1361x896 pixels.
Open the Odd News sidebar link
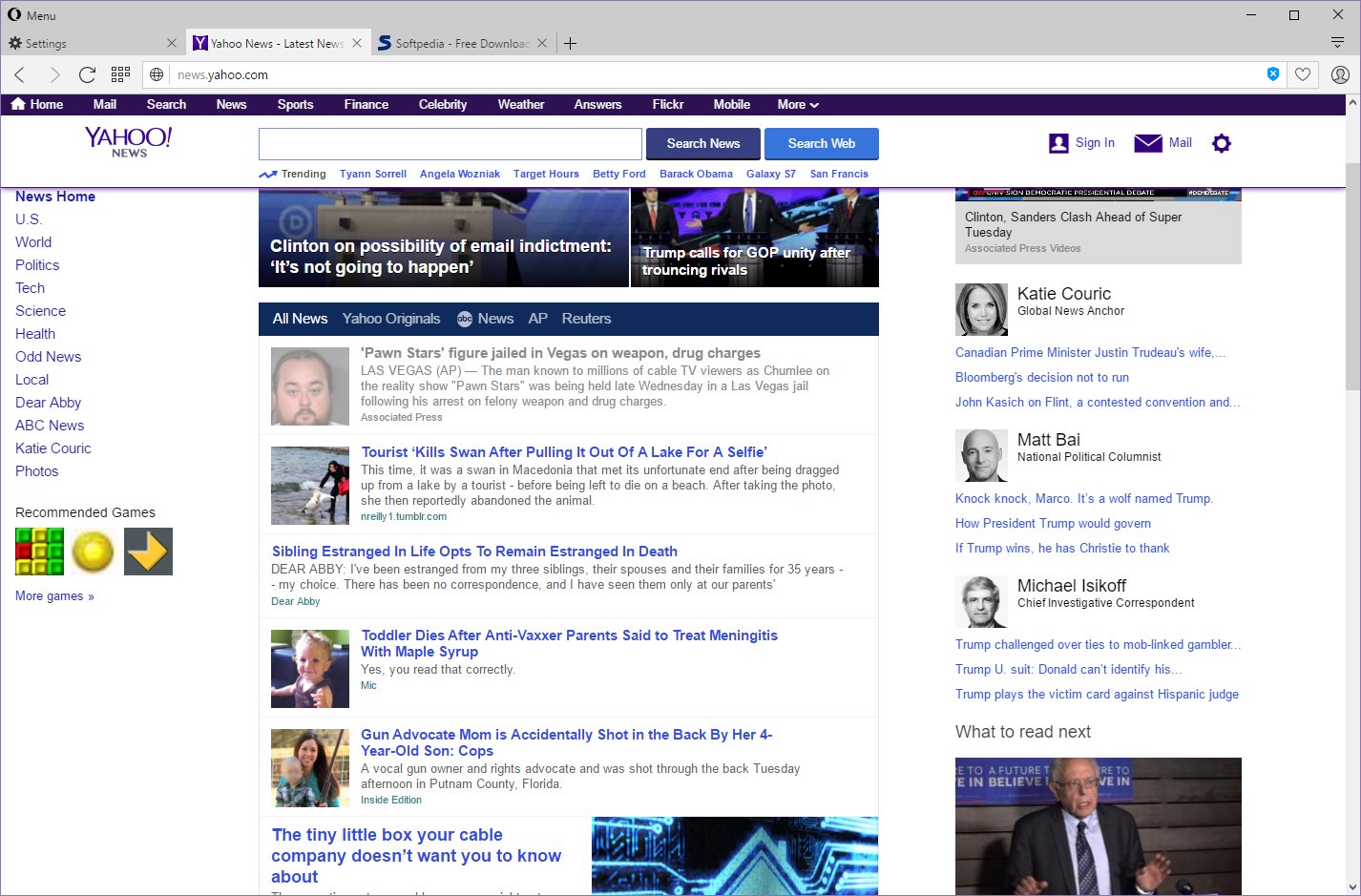click(49, 357)
